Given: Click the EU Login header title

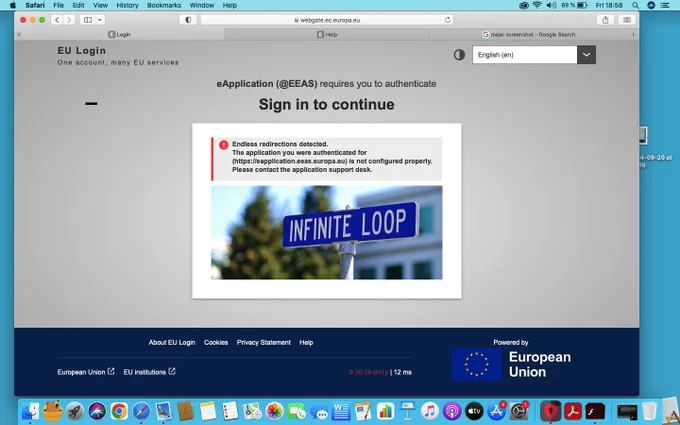Looking at the screenshot, I should [x=82, y=50].
